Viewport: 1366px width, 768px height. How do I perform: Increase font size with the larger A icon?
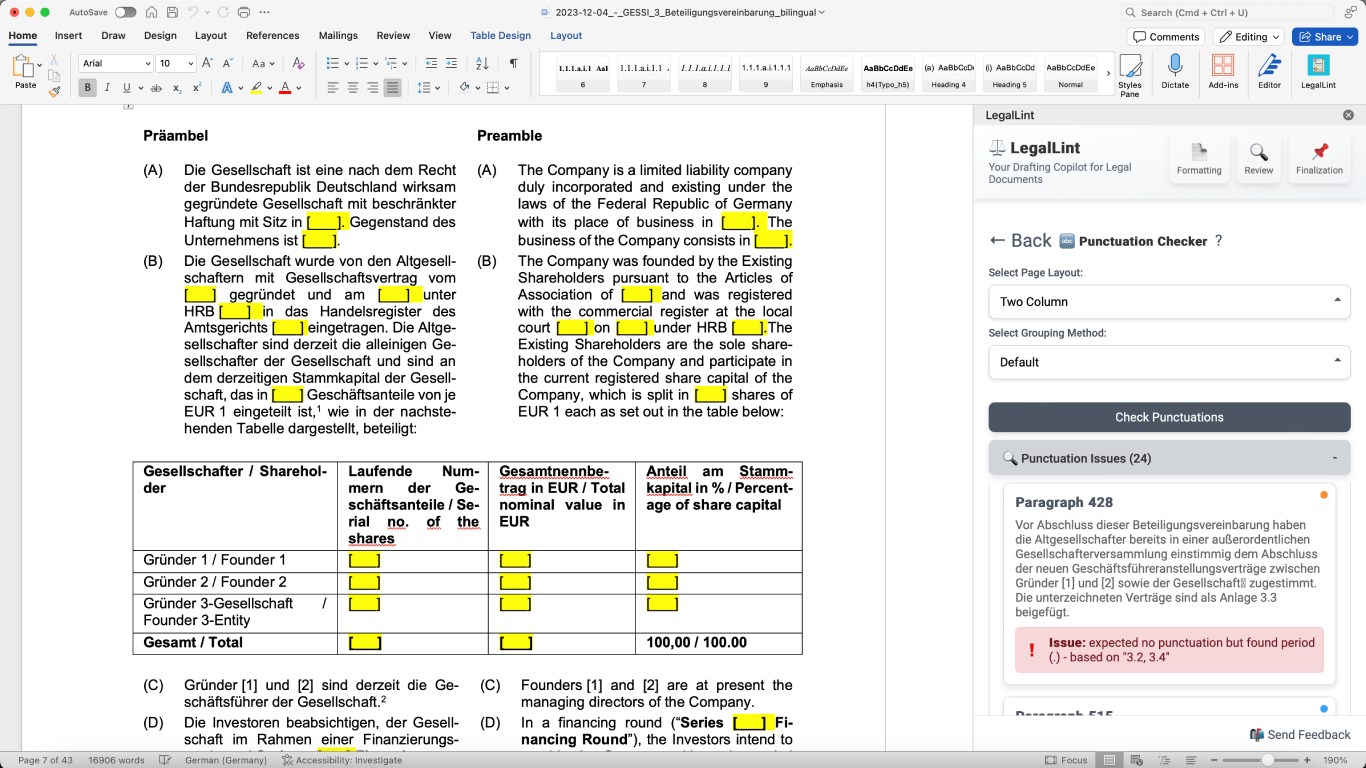(208, 63)
